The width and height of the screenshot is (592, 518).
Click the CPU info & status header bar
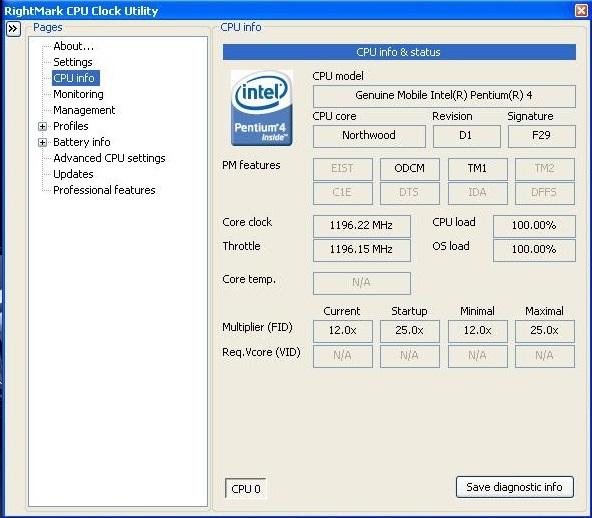(x=399, y=52)
